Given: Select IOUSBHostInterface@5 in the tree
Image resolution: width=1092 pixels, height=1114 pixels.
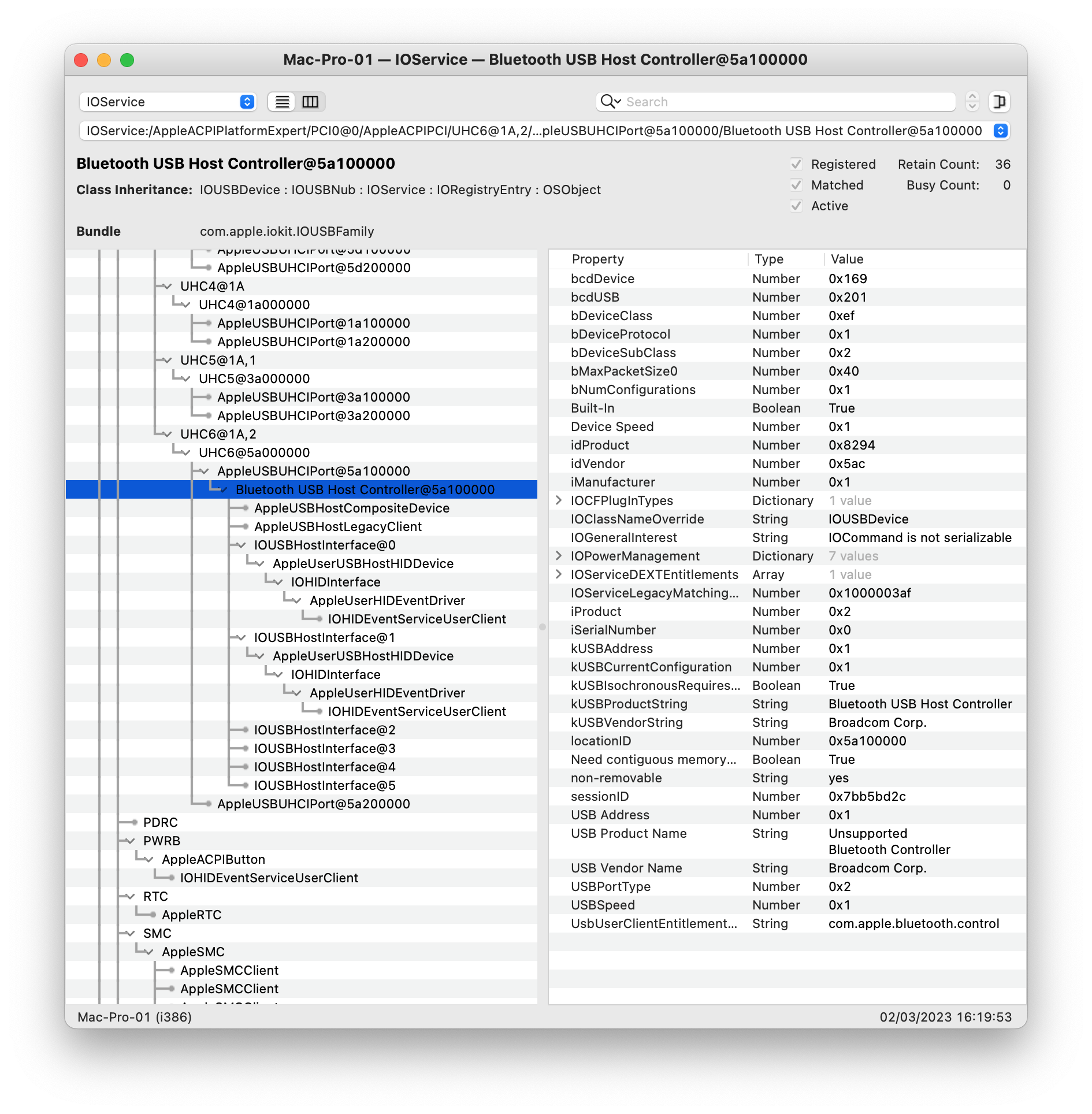Looking at the screenshot, I should coord(325,786).
